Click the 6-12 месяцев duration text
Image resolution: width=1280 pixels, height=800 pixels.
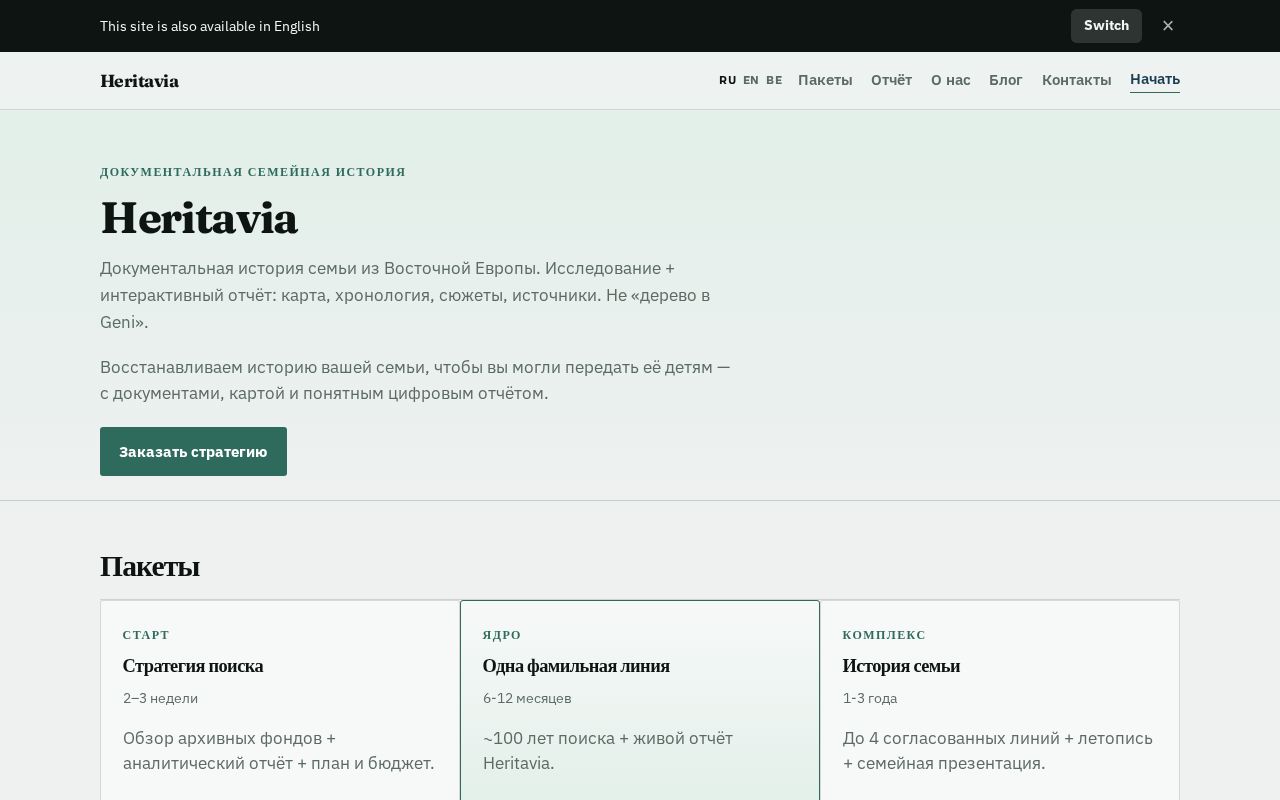tap(527, 698)
